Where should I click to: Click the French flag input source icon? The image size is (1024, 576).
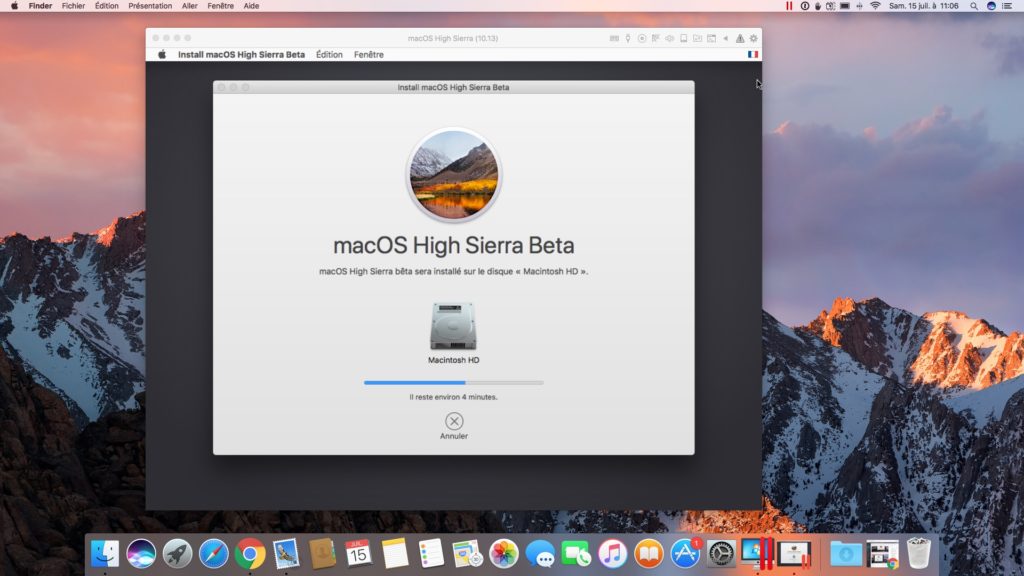[x=753, y=55]
